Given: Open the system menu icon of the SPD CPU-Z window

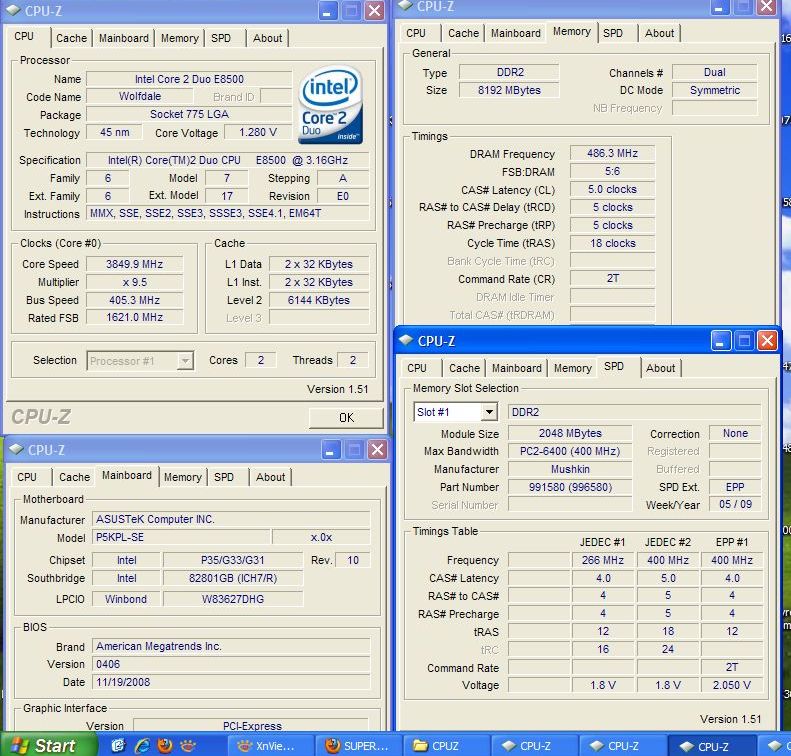Looking at the screenshot, I should pos(406,340).
